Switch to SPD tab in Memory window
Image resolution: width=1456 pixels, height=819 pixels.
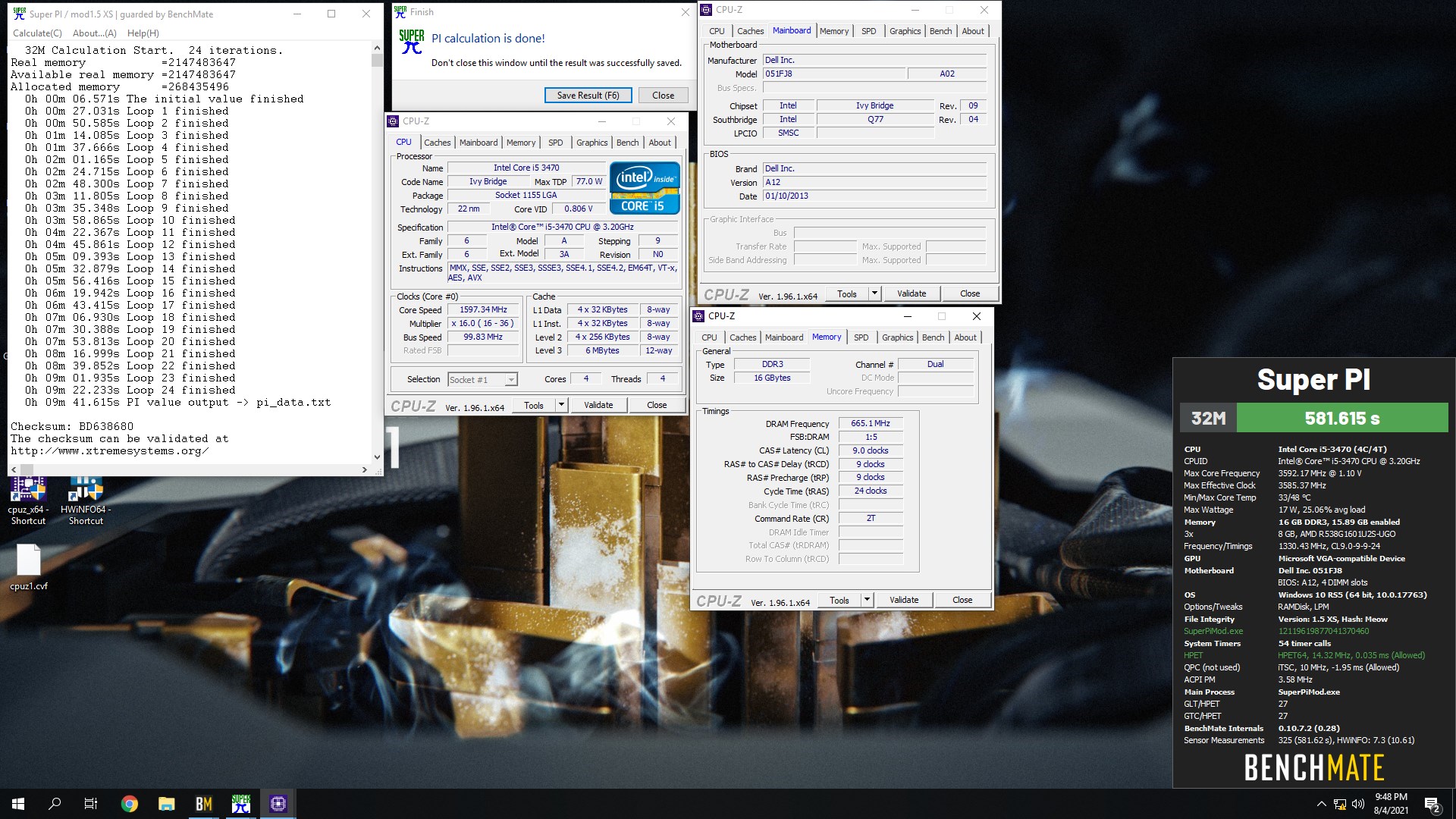click(861, 337)
